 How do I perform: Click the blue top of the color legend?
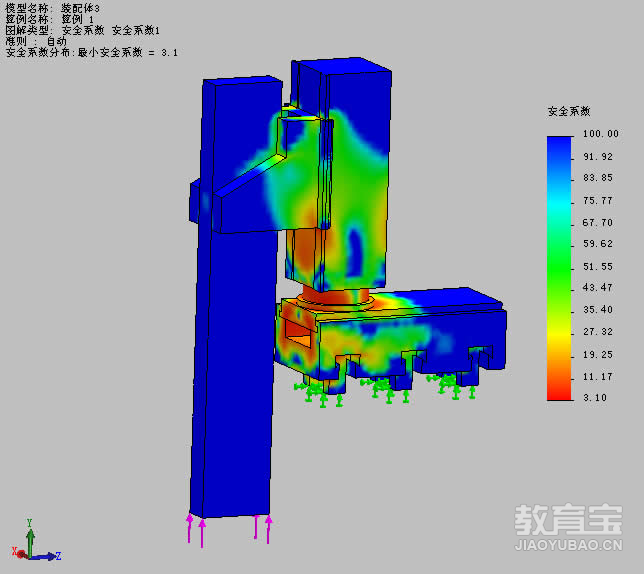click(559, 145)
